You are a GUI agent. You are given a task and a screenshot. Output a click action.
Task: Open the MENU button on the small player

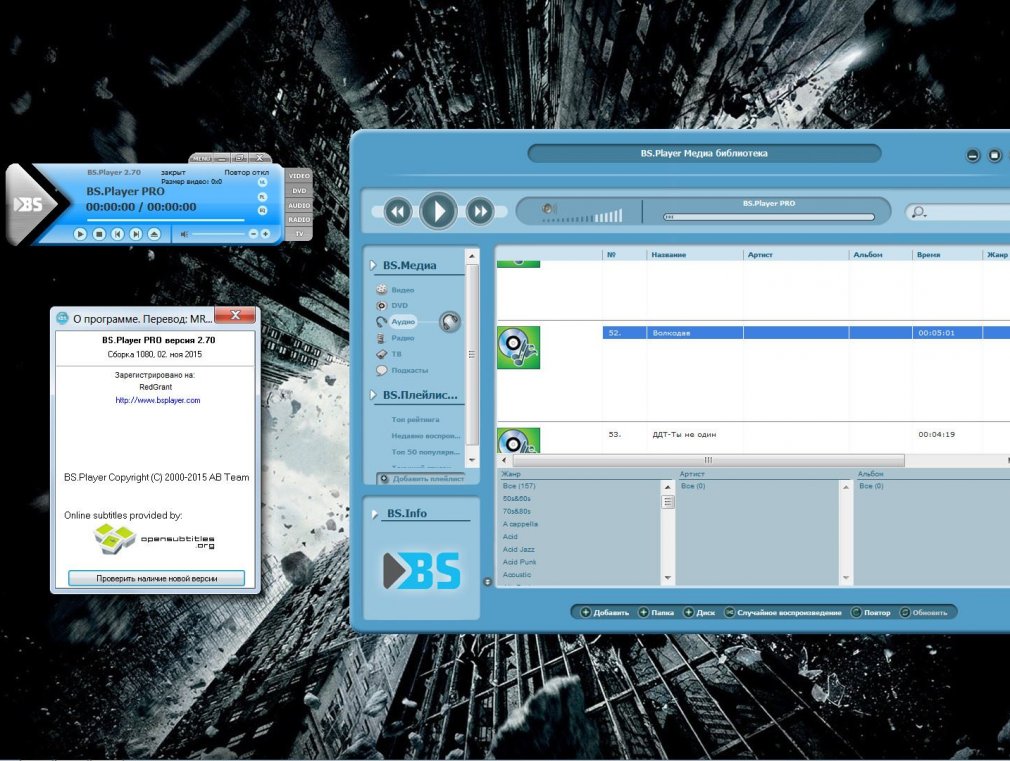[x=201, y=158]
